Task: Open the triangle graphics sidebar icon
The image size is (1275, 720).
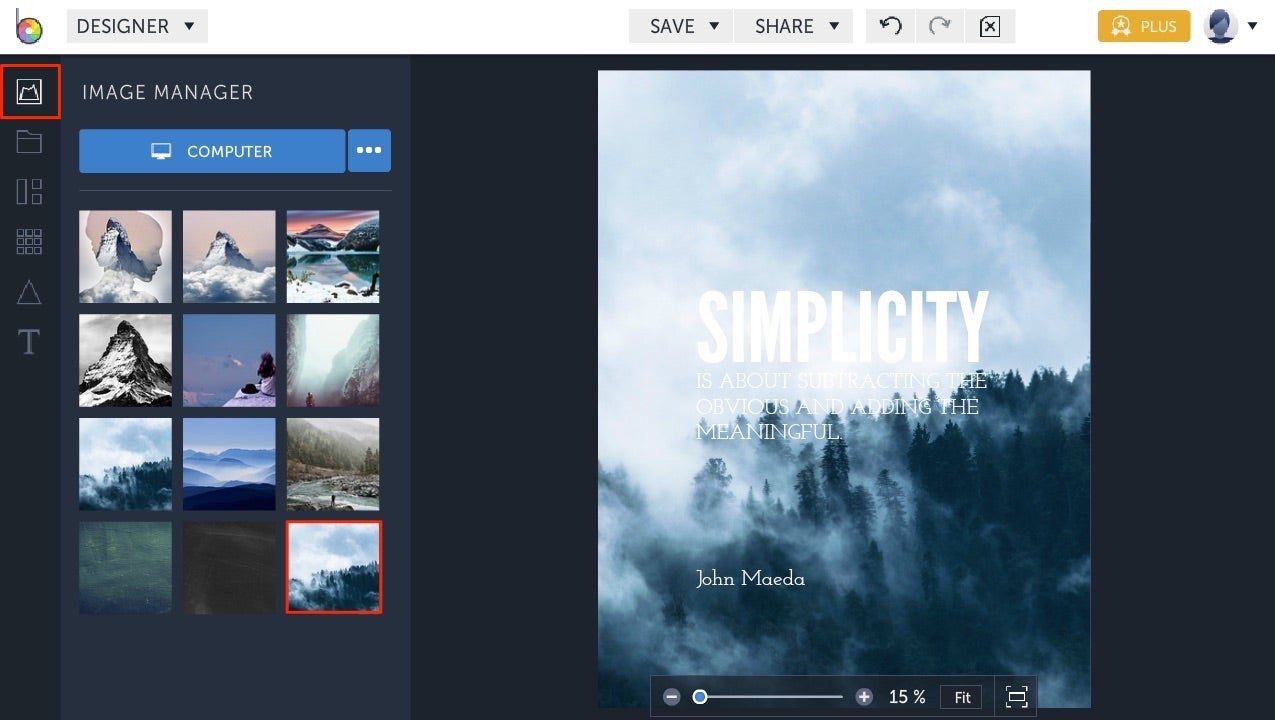Action: [x=29, y=292]
